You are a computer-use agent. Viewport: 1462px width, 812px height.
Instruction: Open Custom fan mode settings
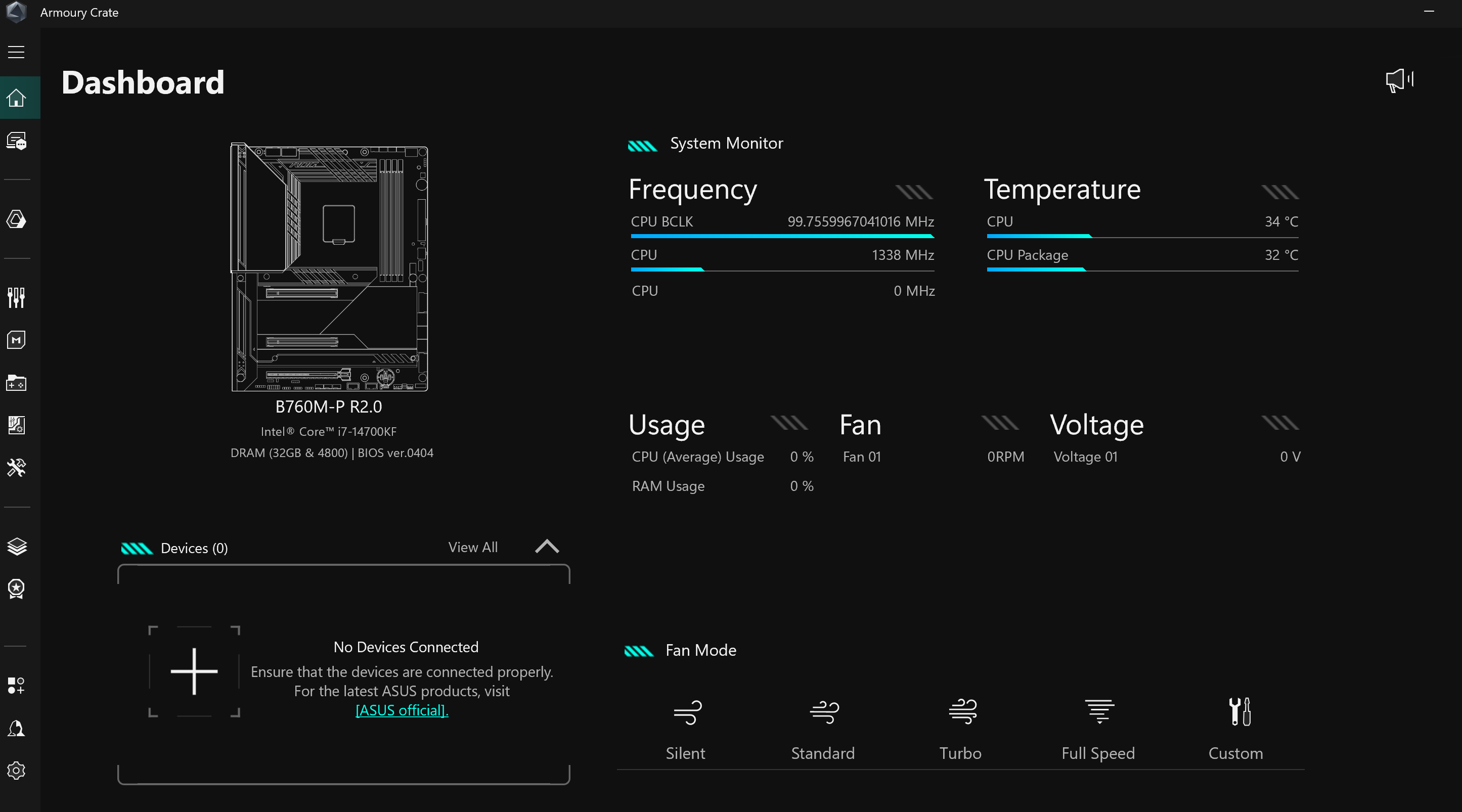(1235, 729)
